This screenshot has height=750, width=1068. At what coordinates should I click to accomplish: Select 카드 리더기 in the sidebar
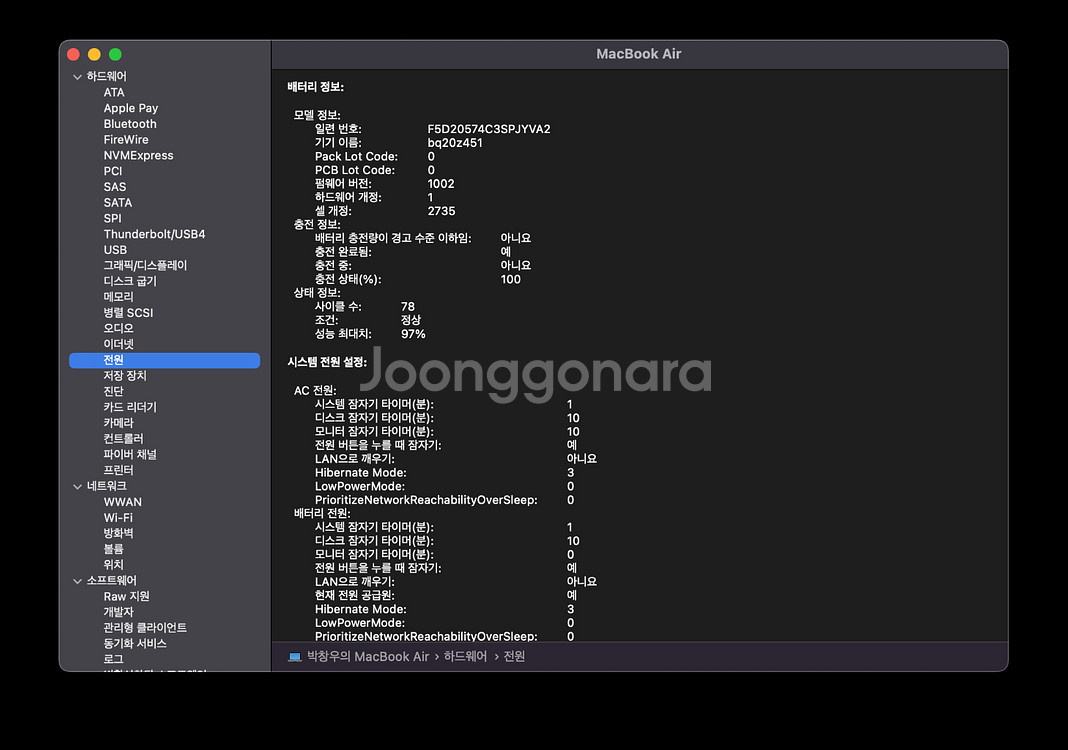click(x=130, y=407)
